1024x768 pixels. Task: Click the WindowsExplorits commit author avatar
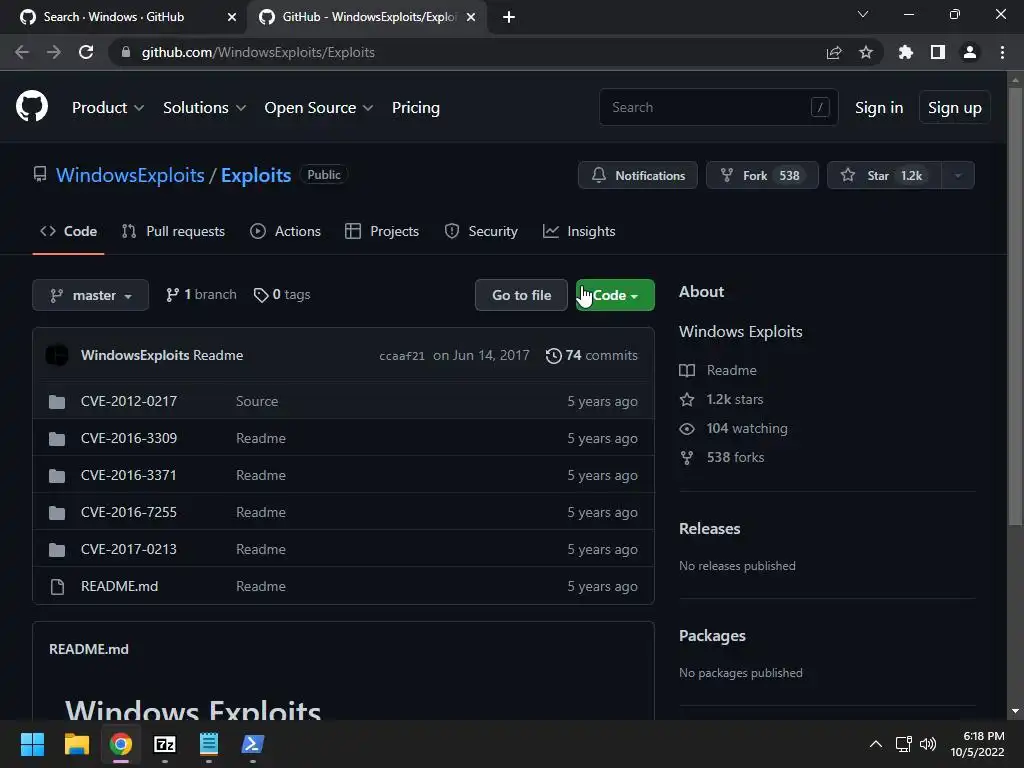point(57,355)
